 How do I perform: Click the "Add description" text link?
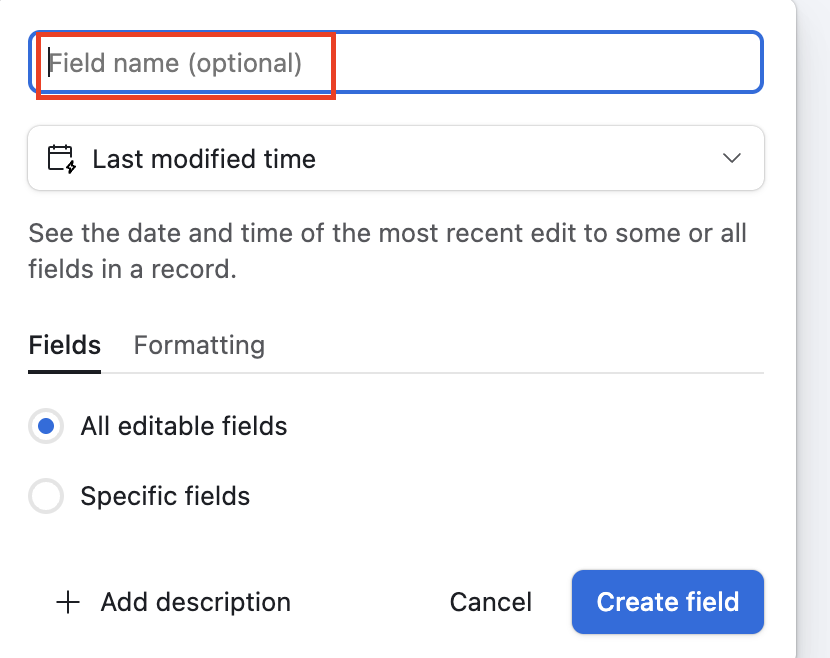[196, 602]
